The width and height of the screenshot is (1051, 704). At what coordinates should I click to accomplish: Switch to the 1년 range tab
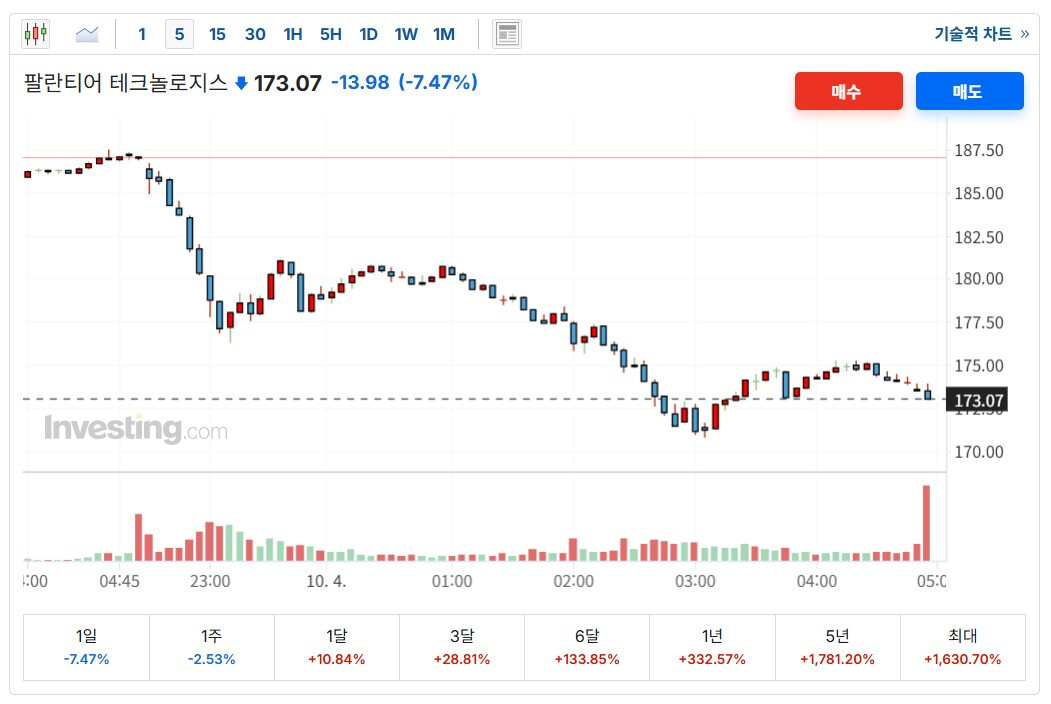712,647
